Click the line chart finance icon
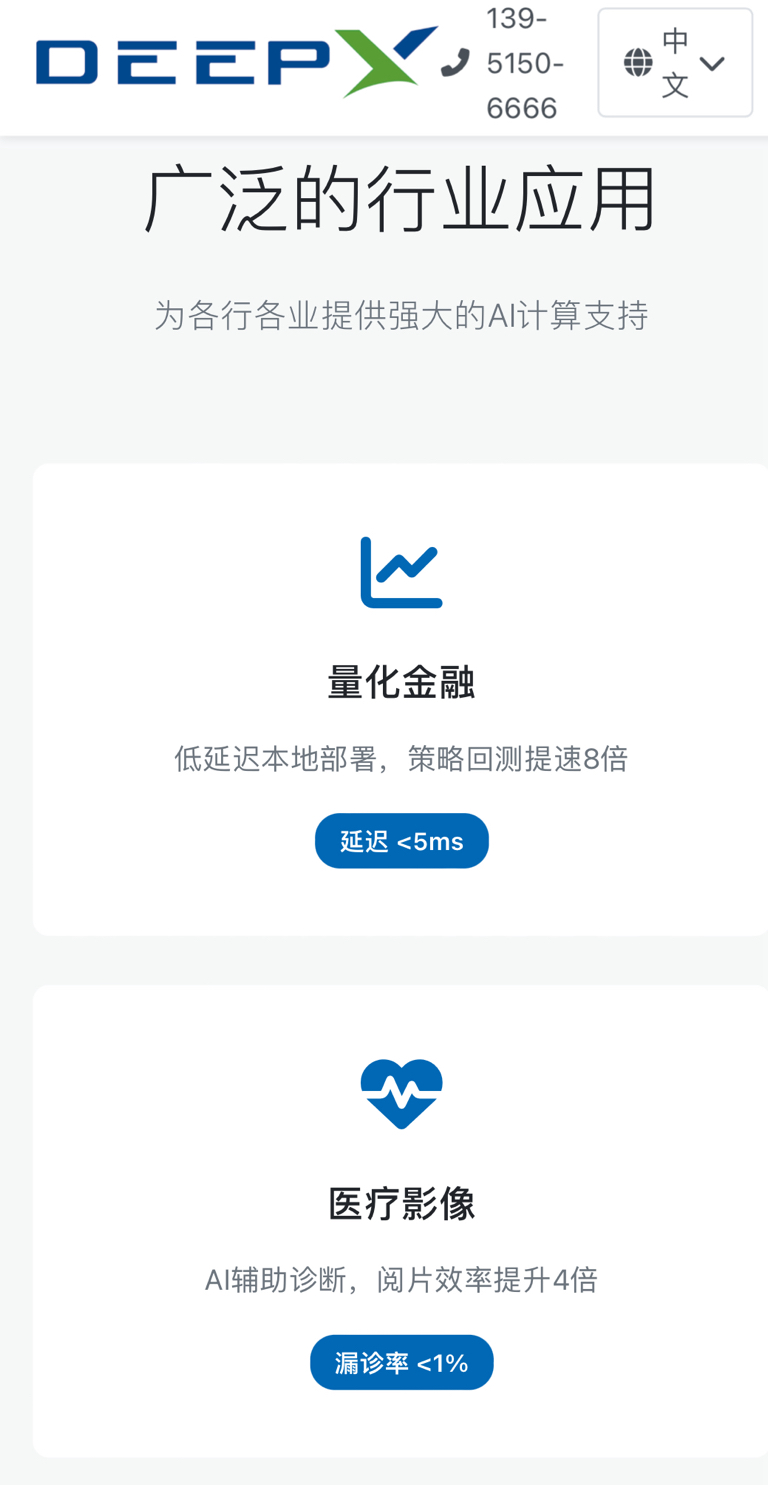 tap(401, 572)
